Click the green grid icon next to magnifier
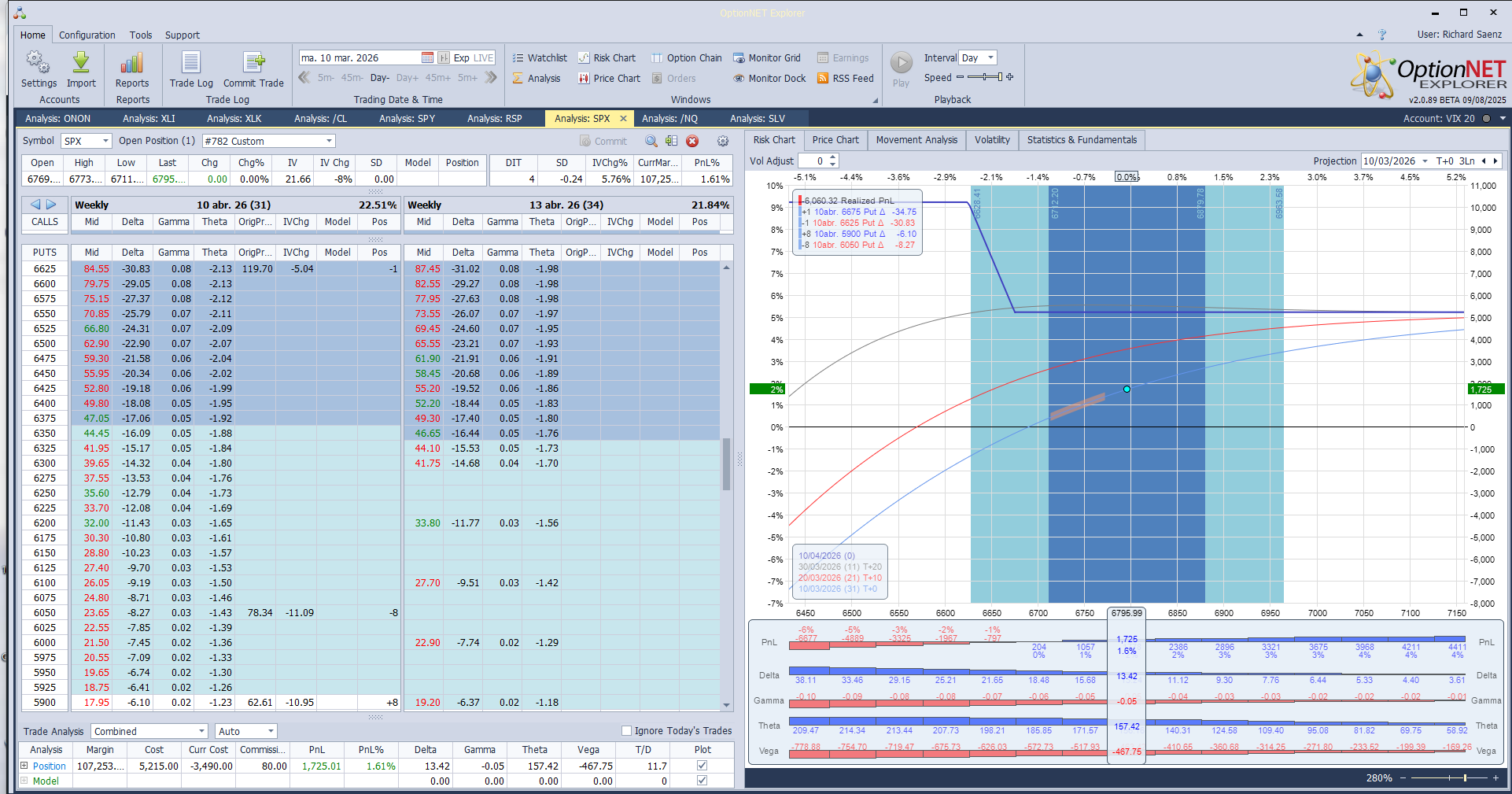The height and width of the screenshot is (794, 1512). tap(671, 141)
